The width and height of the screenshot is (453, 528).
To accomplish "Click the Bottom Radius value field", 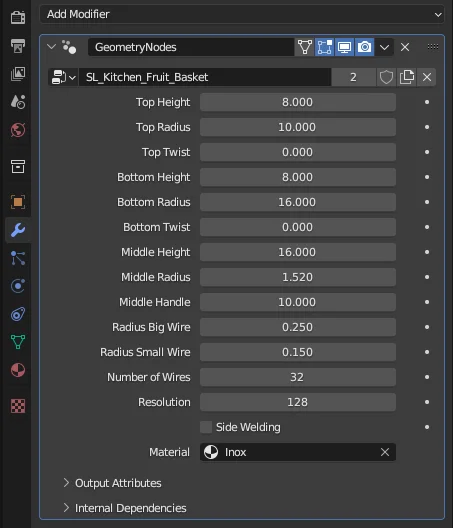I will 297,202.
